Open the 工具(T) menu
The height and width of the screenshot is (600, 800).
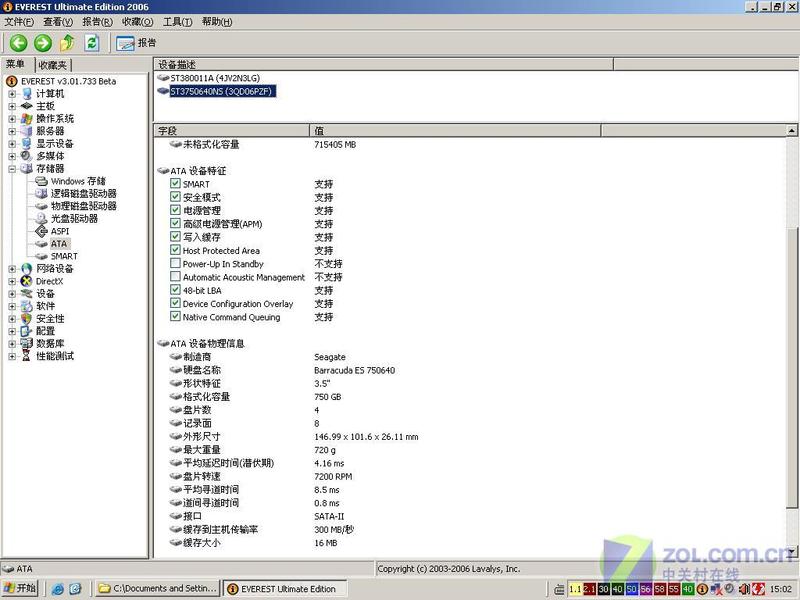click(x=178, y=22)
